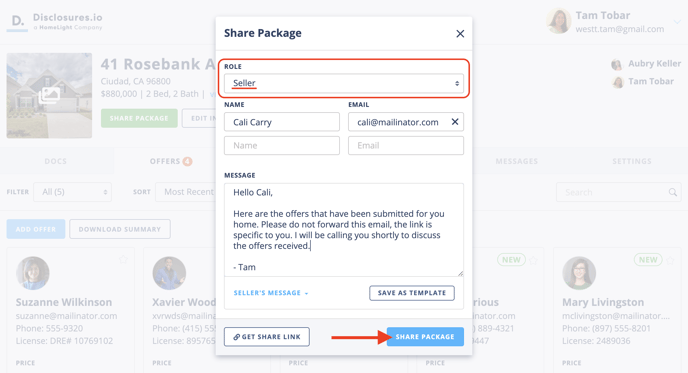The image size is (688, 373).
Task: Click the empty Name input field
Action: pos(282,146)
